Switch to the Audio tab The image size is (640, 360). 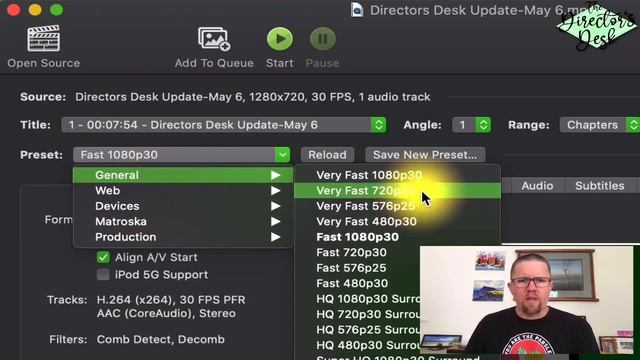pos(537,186)
